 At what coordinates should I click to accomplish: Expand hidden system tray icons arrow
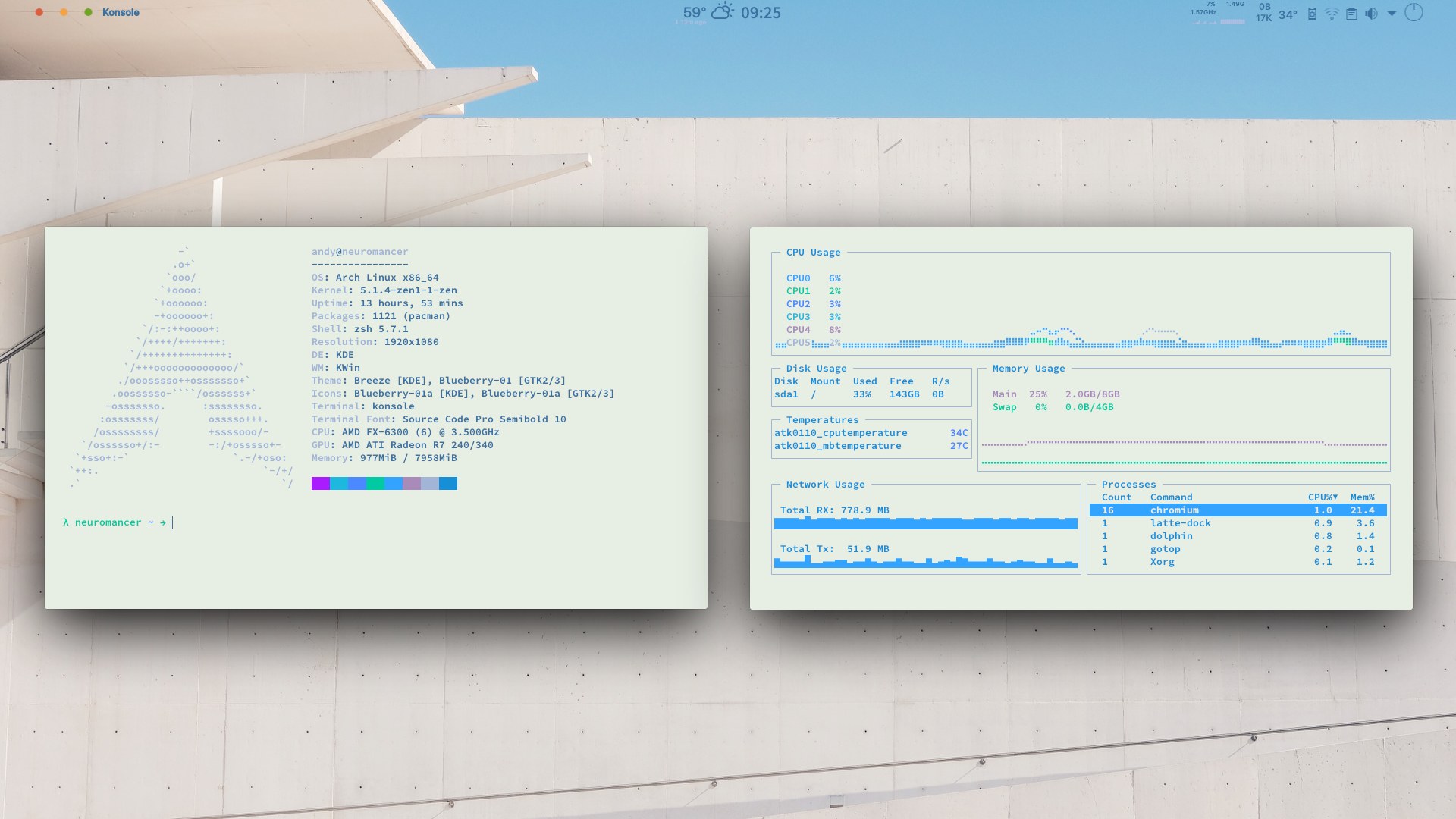pos(1392,14)
